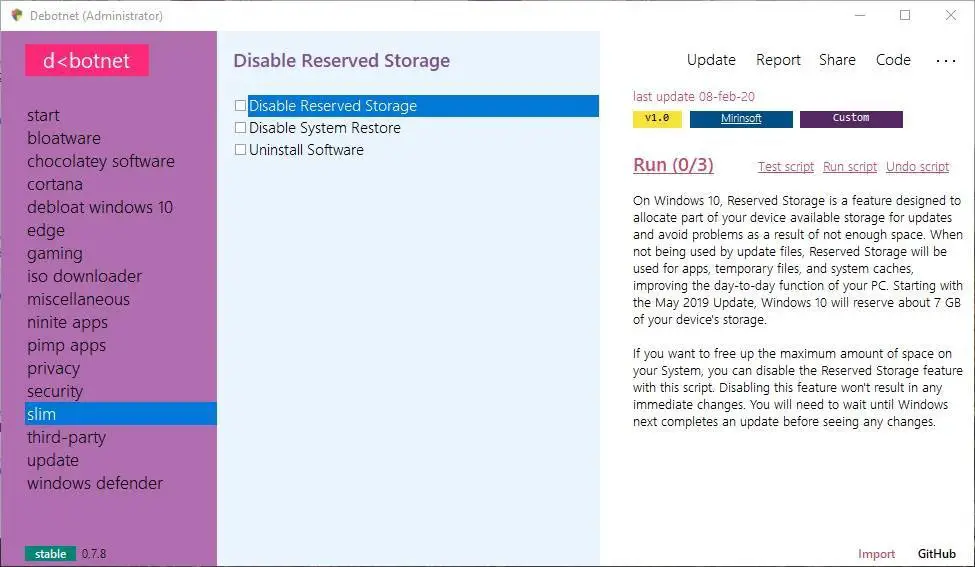Click the Share menu item
This screenshot has width=975, height=567.
837,60
